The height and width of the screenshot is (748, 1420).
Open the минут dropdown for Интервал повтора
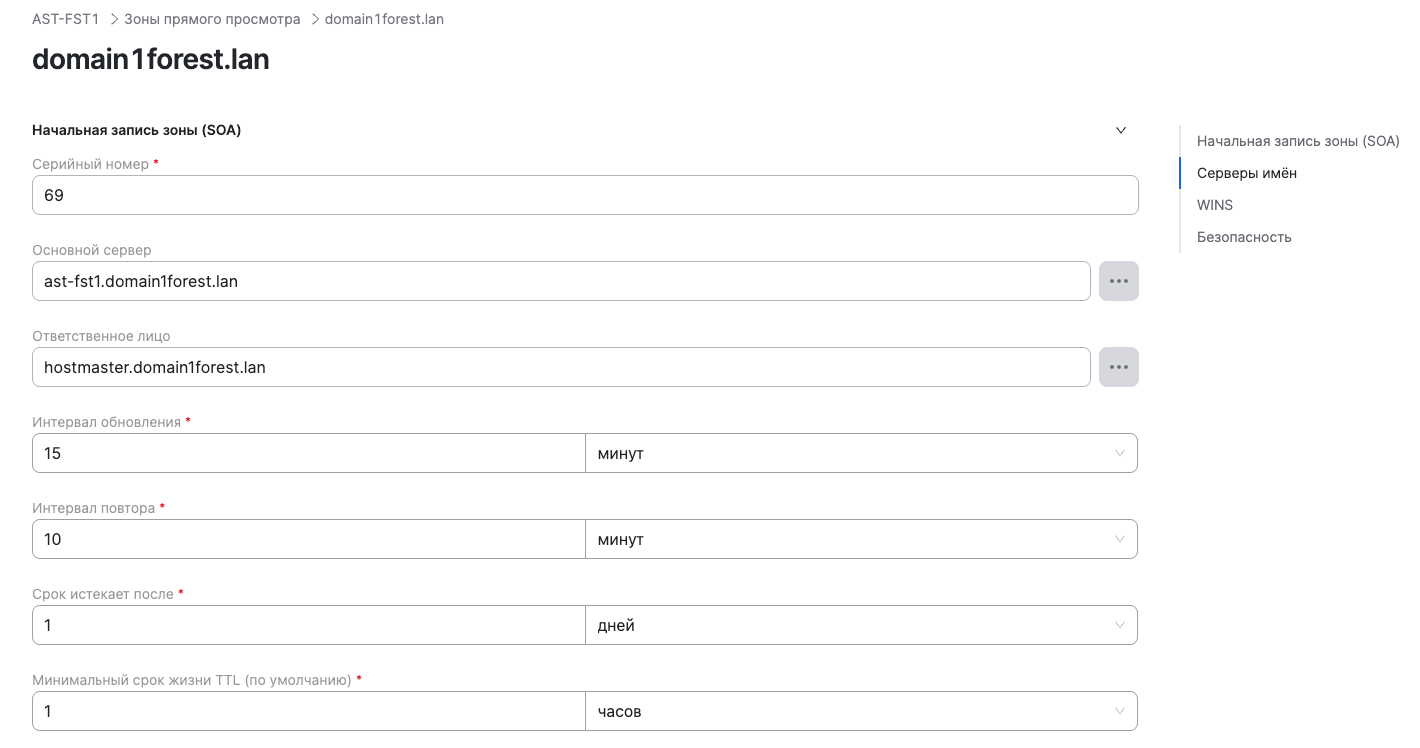(x=860, y=539)
